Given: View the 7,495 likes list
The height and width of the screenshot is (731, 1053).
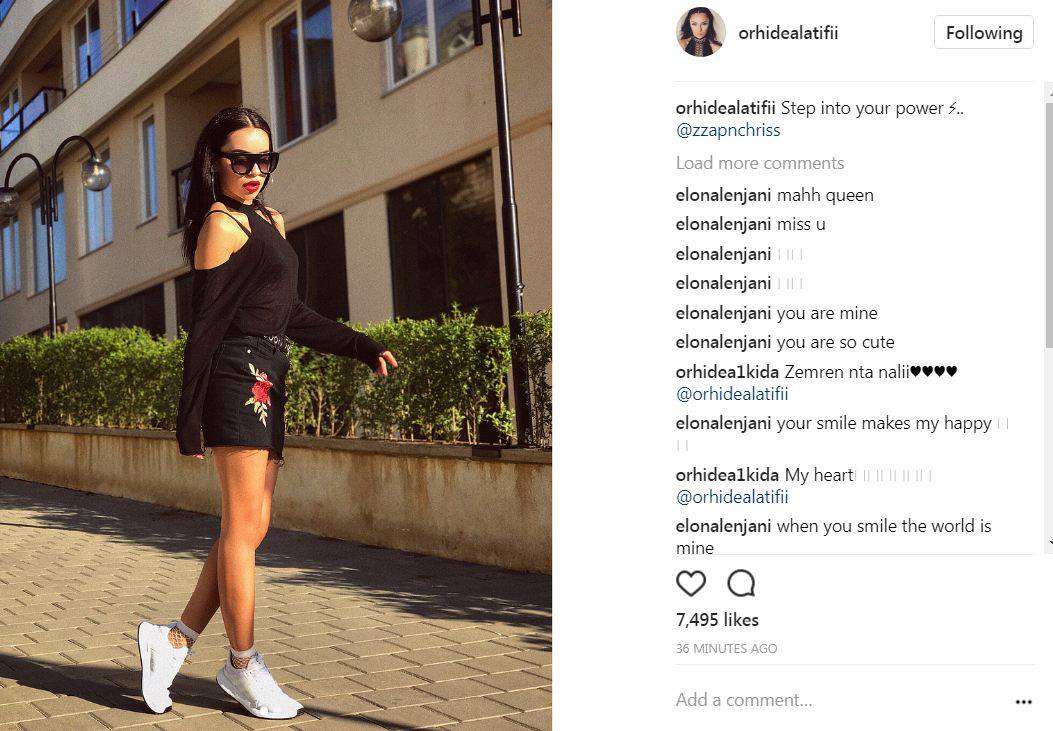Looking at the screenshot, I should point(717,620).
